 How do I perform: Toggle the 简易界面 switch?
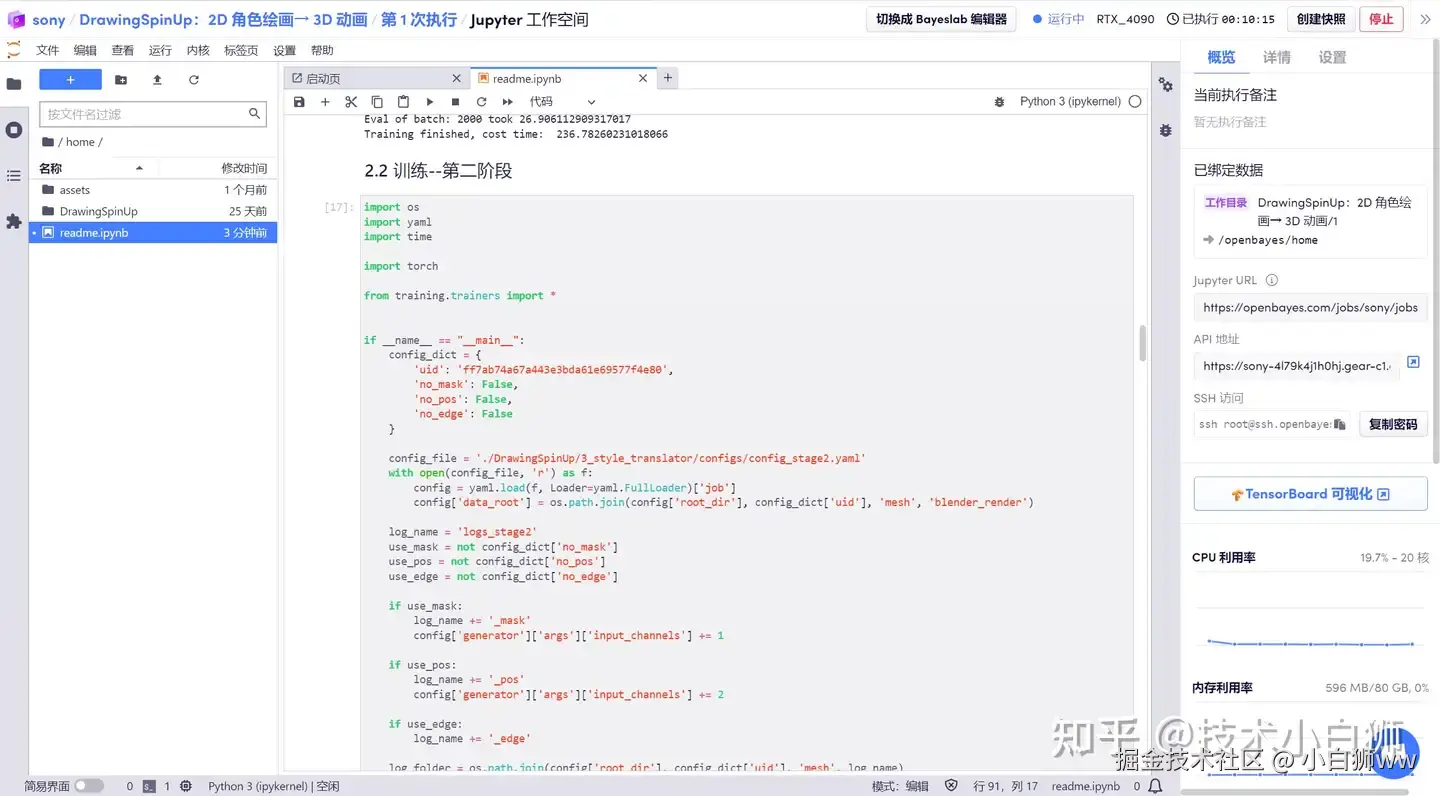point(88,786)
